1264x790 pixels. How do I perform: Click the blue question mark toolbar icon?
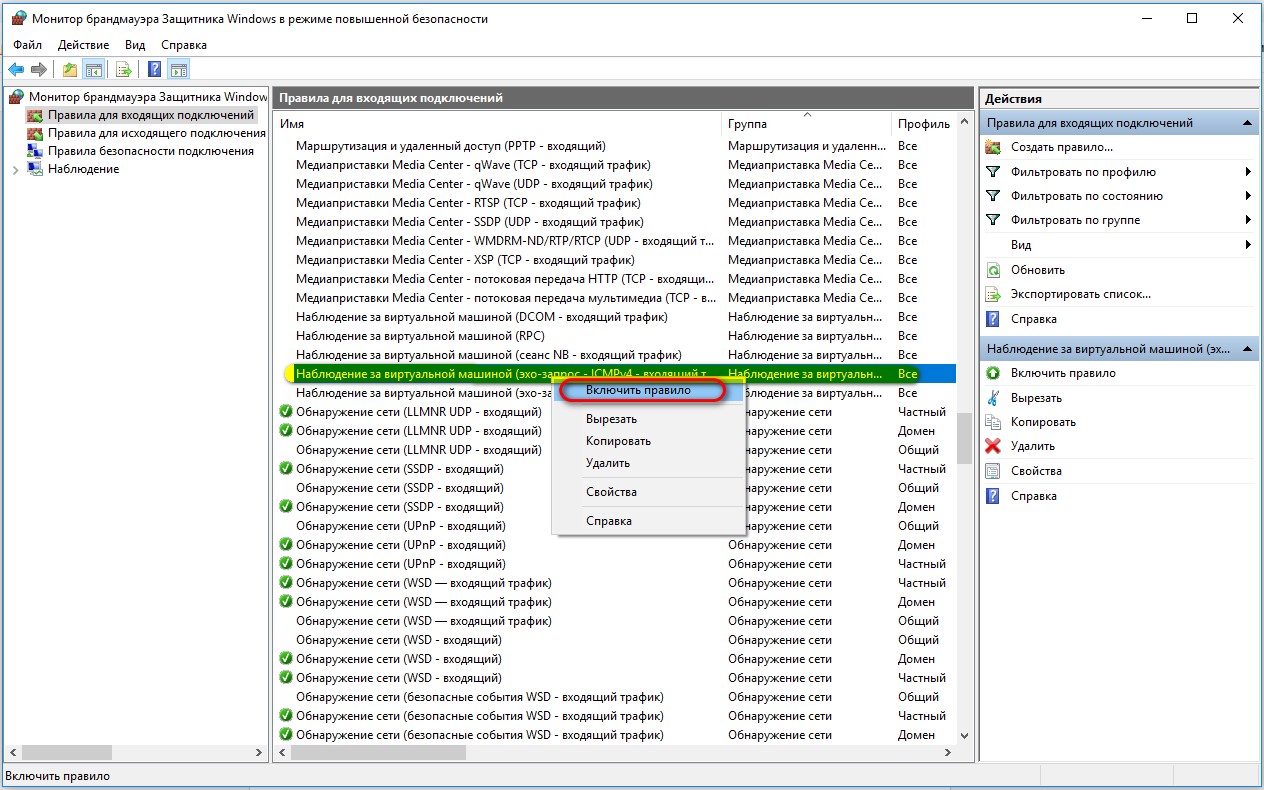(155, 70)
